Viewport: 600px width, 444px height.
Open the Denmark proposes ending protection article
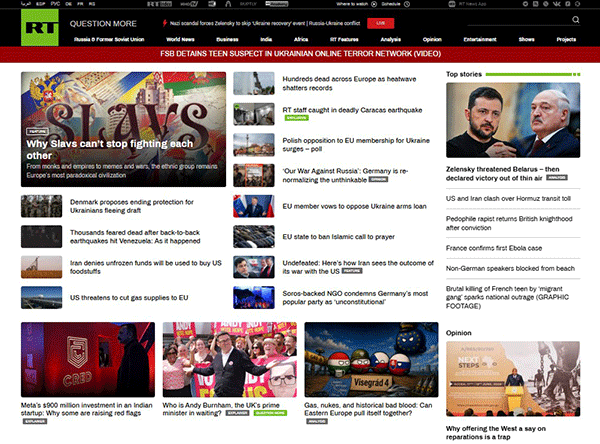(132, 206)
